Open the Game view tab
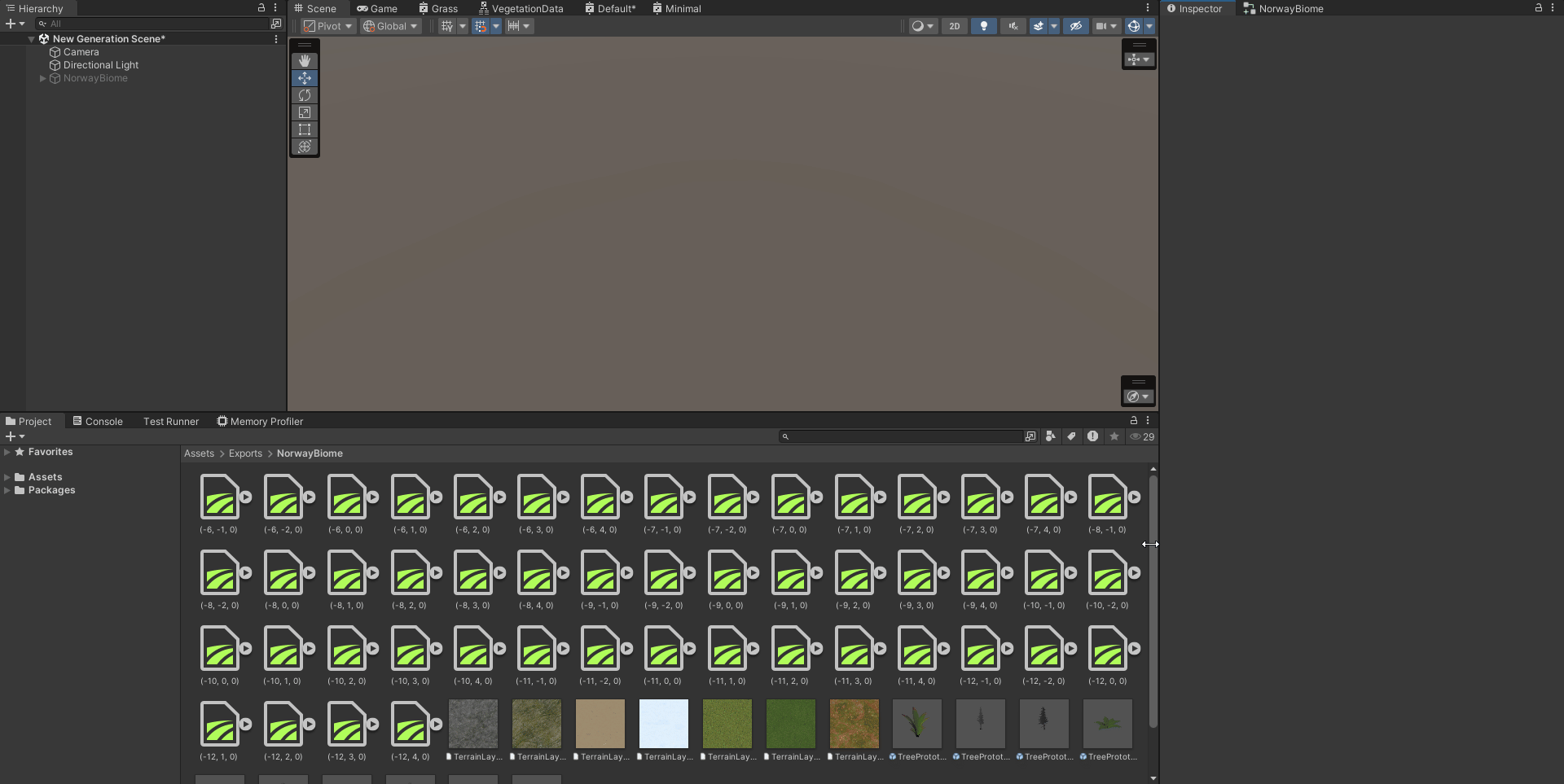The image size is (1564, 784). pos(377,9)
